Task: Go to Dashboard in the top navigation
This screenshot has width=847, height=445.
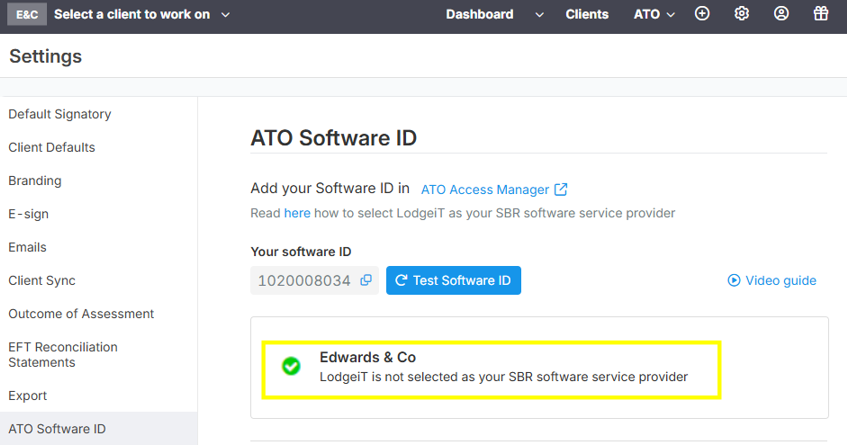Action: coord(479,15)
